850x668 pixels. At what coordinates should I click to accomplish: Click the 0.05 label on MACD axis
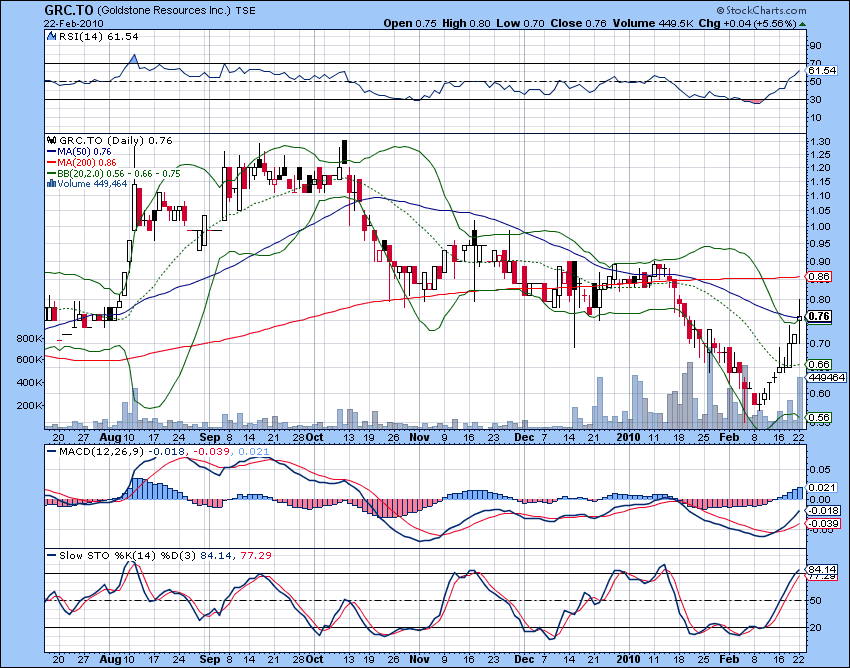(819, 469)
